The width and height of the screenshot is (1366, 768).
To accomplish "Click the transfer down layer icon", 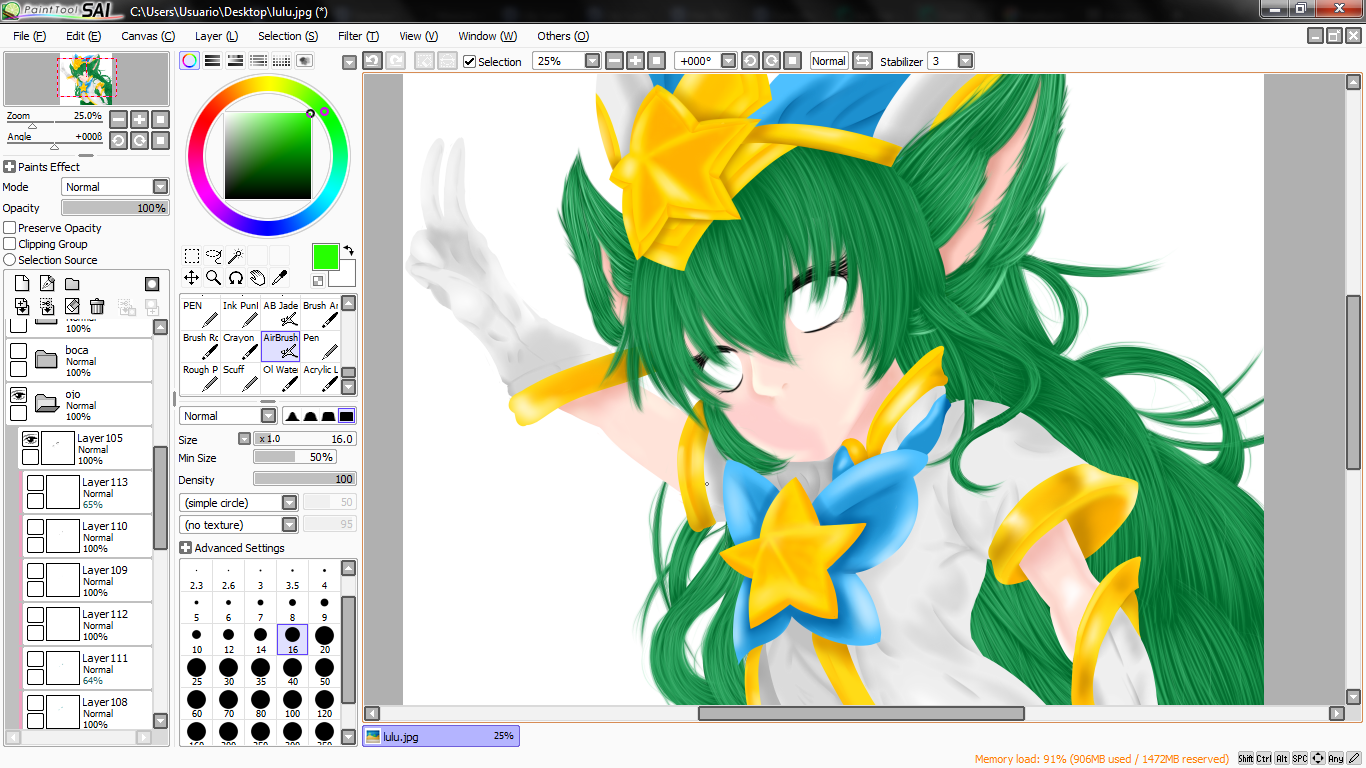I will (x=22, y=306).
